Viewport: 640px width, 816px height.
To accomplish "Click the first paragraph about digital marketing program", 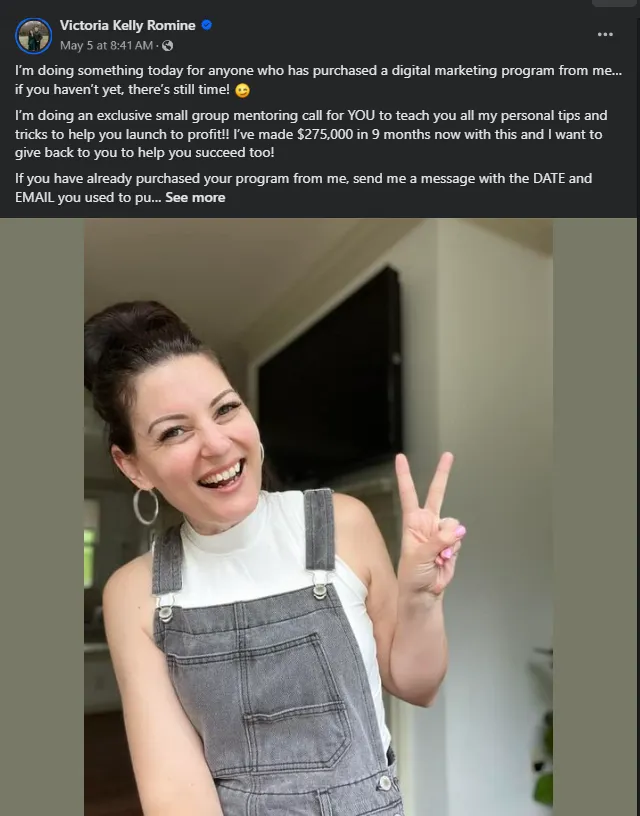I will 318,80.
